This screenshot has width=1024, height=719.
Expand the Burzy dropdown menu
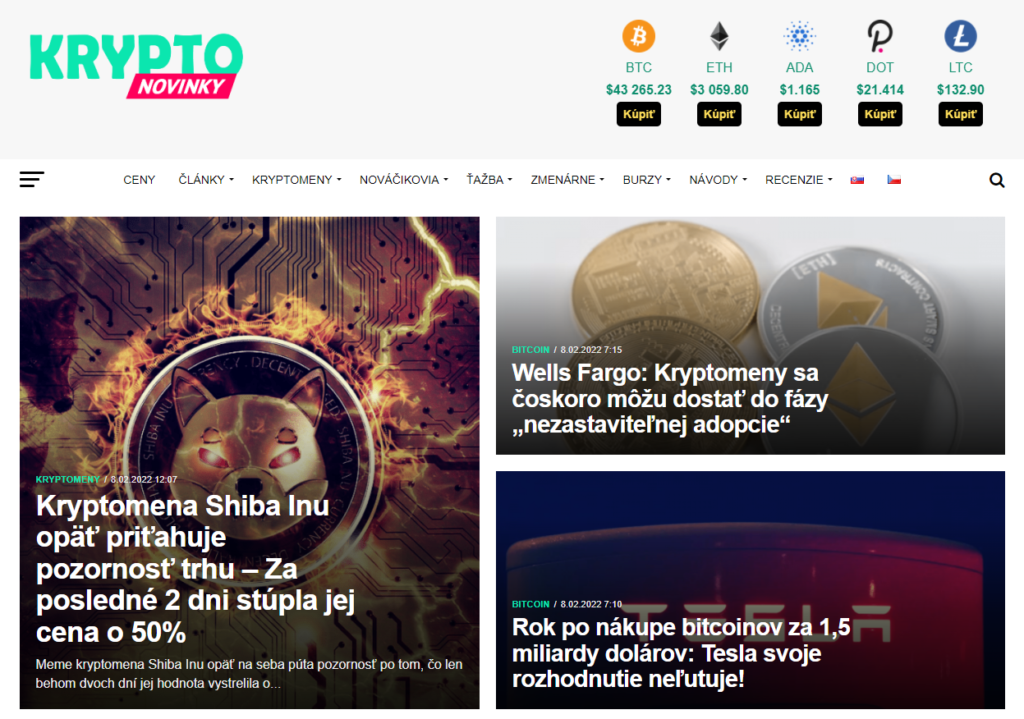click(647, 180)
